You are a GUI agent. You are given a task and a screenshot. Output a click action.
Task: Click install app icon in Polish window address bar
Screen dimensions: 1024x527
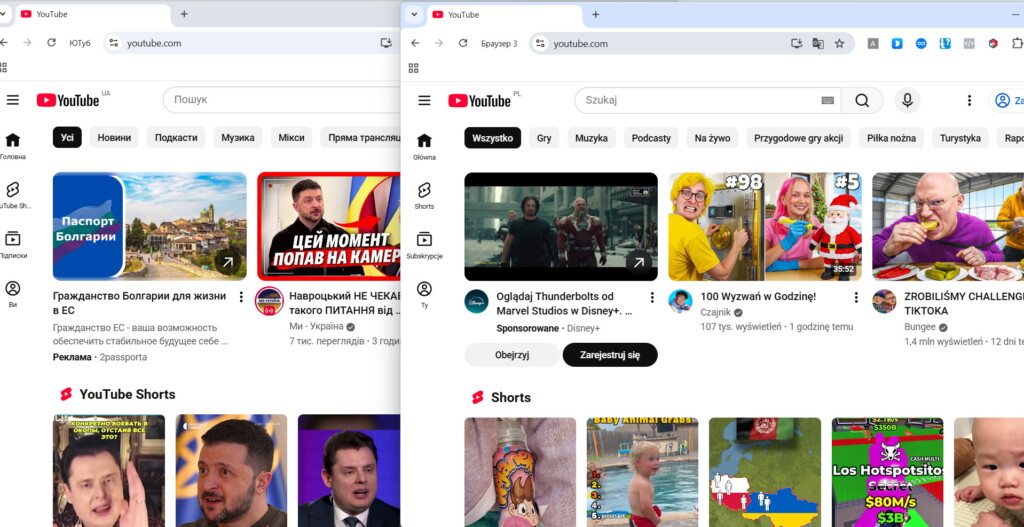796,43
